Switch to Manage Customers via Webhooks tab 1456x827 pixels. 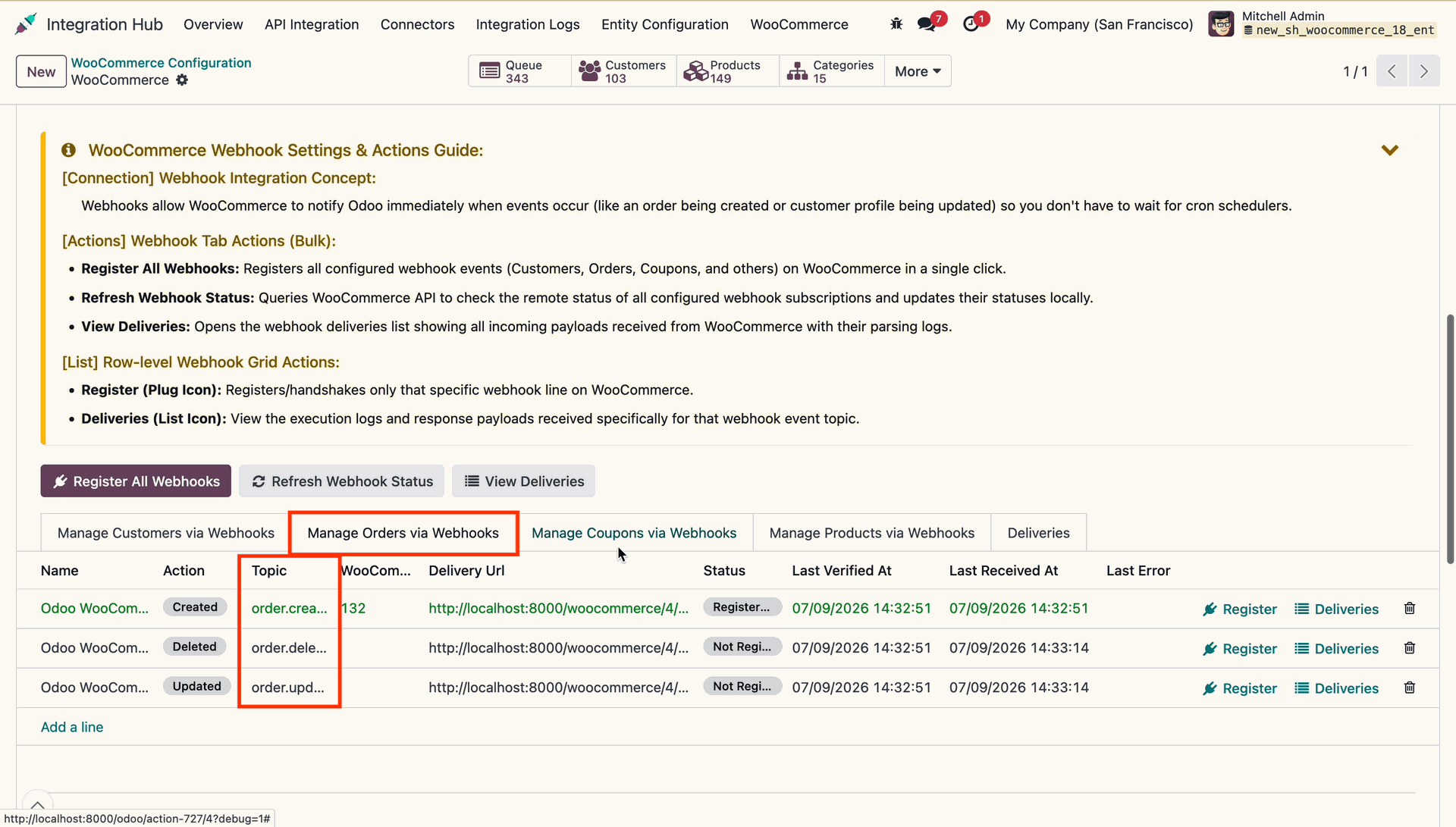[165, 533]
